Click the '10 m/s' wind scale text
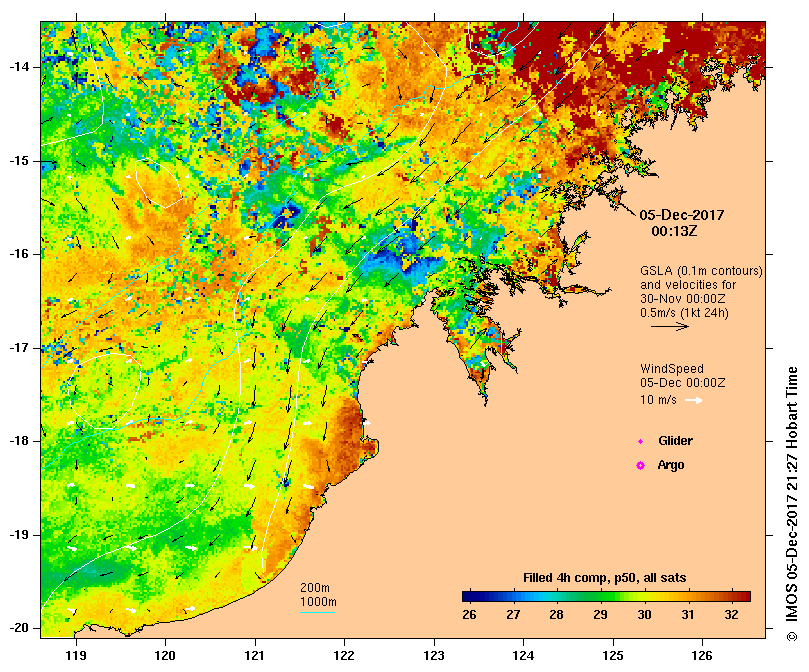Image resolution: width=809 pixels, height=672 pixels. (x=658, y=400)
